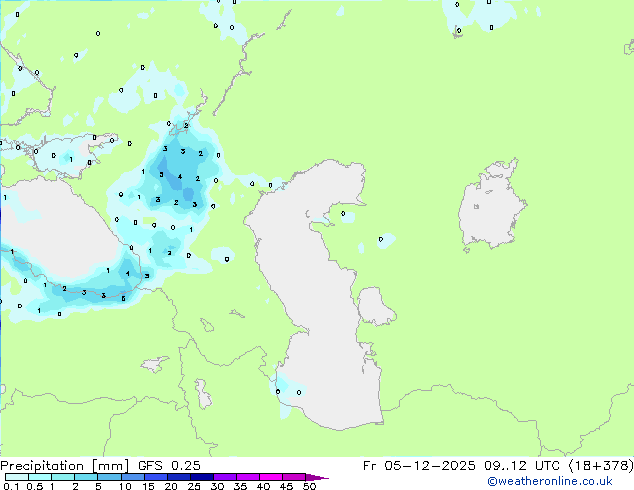This screenshot has height=490, width=634.
Task: Click the 0.1–0.5 mm legend color swatch
Action: tap(17, 477)
